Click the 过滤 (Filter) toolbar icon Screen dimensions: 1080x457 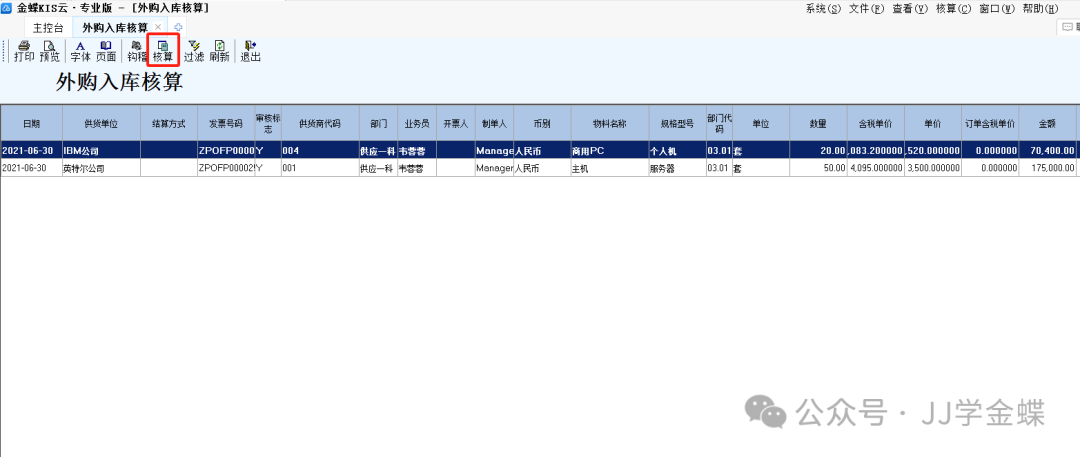194,50
